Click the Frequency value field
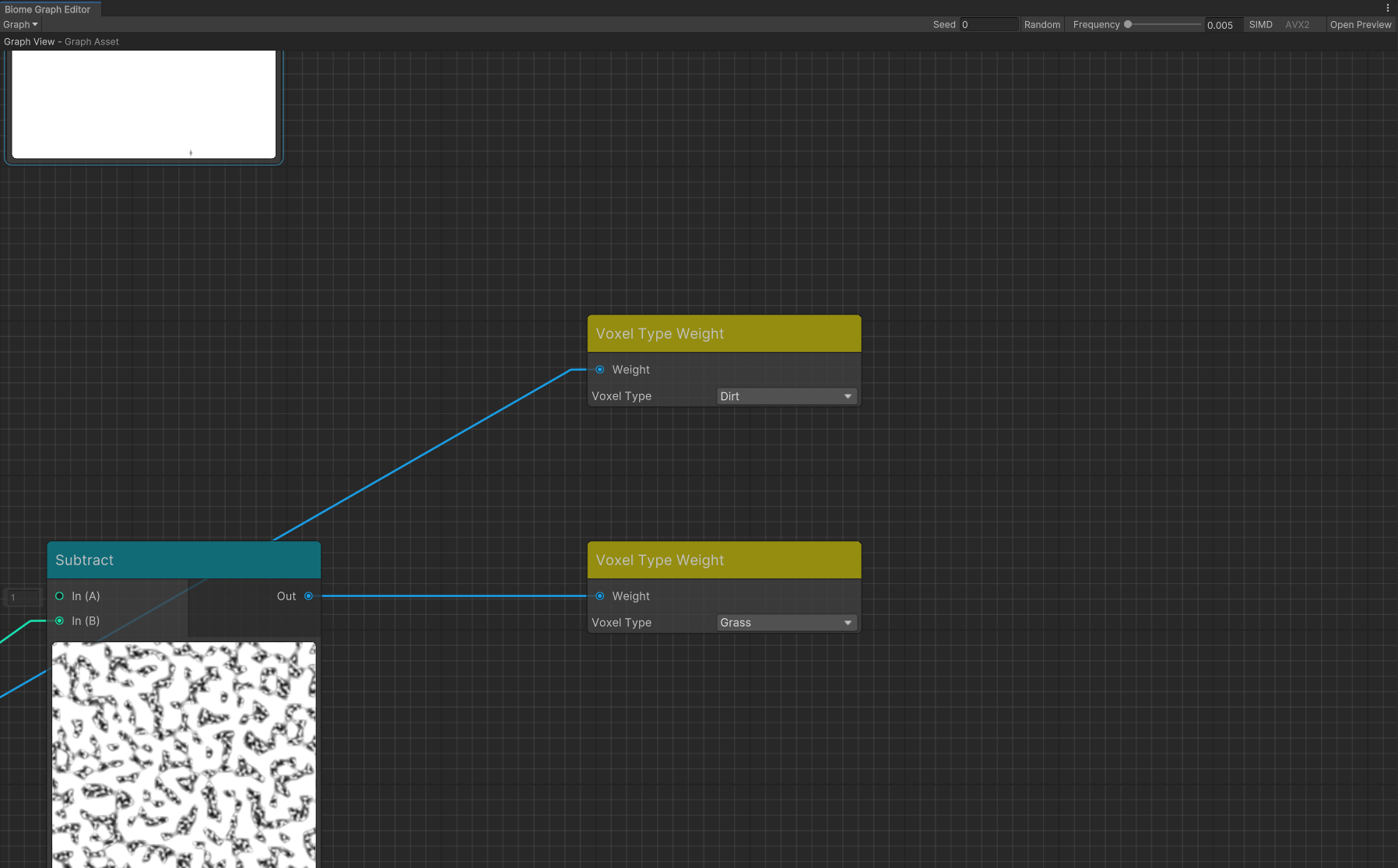The width and height of the screenshot is (1398, 868). pos(1222,25)
